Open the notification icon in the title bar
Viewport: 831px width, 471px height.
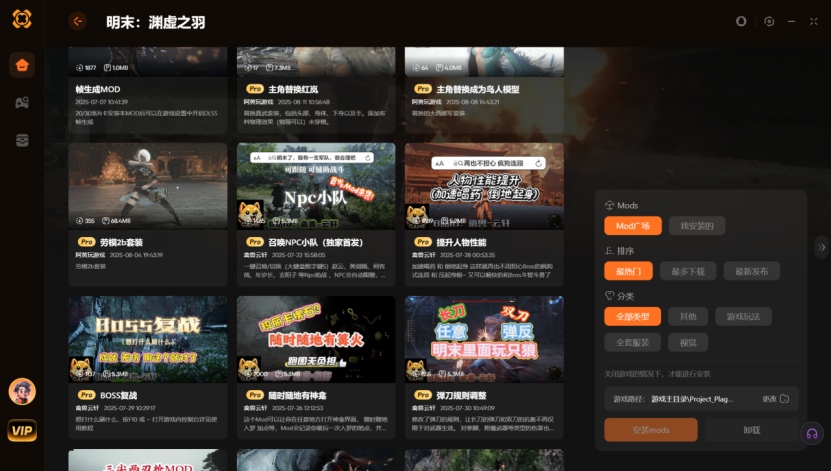pos(741,21)
